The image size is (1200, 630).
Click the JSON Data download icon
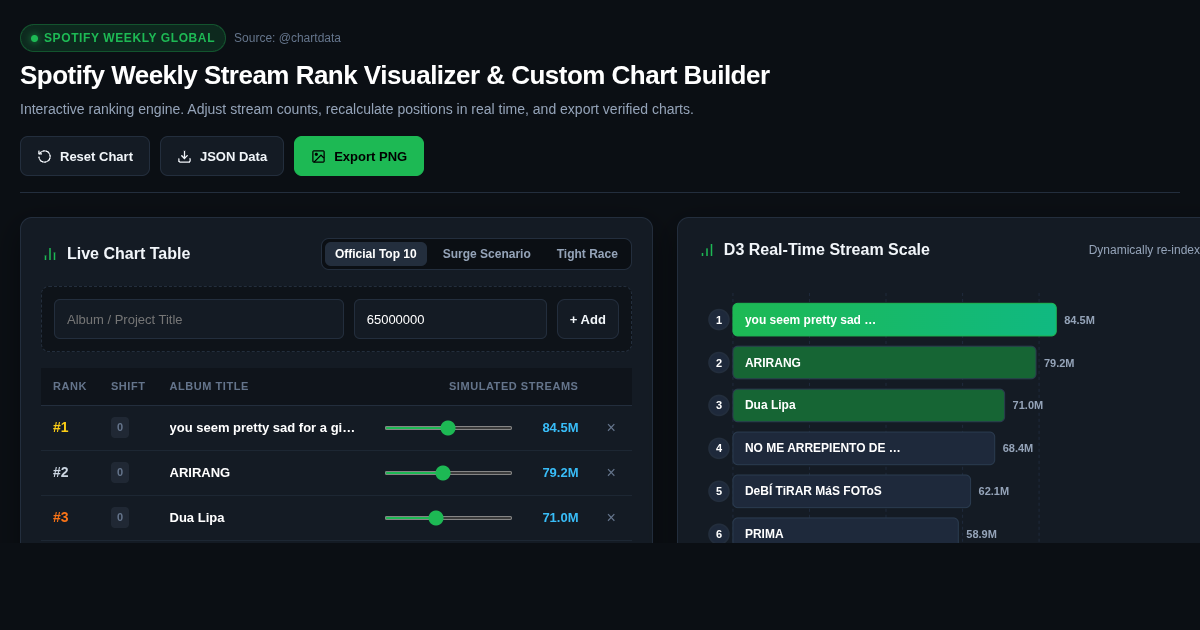[x=184, y=156]
